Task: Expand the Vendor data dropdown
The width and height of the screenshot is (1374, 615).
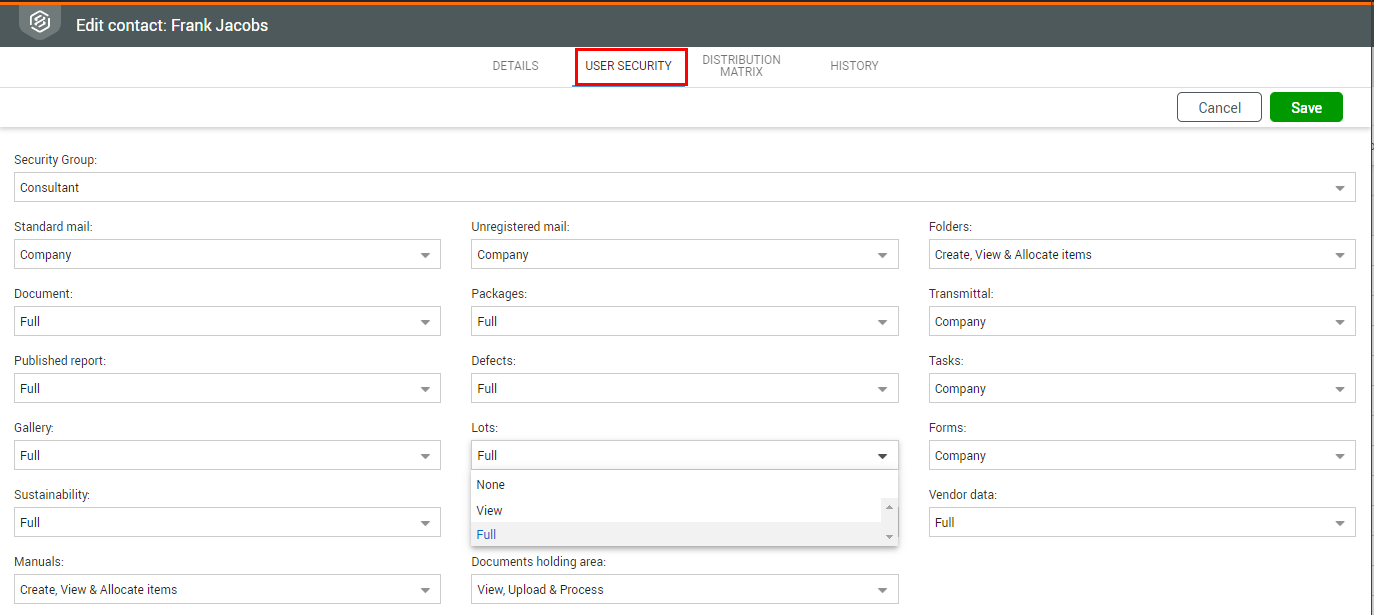Action: (1141, 522)
